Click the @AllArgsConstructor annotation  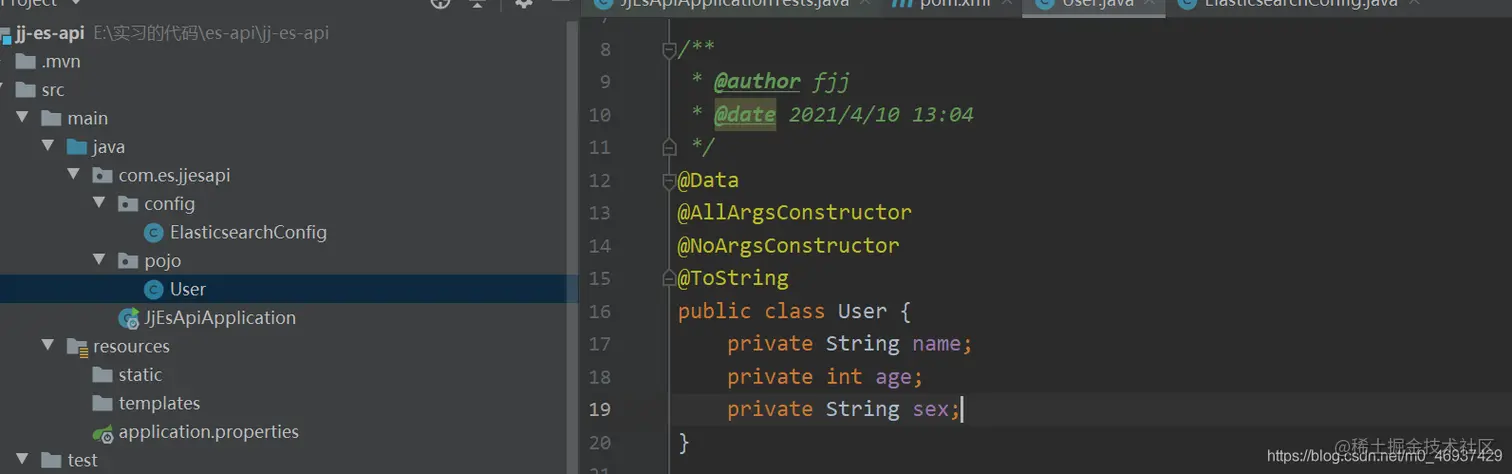click(795, 213)
